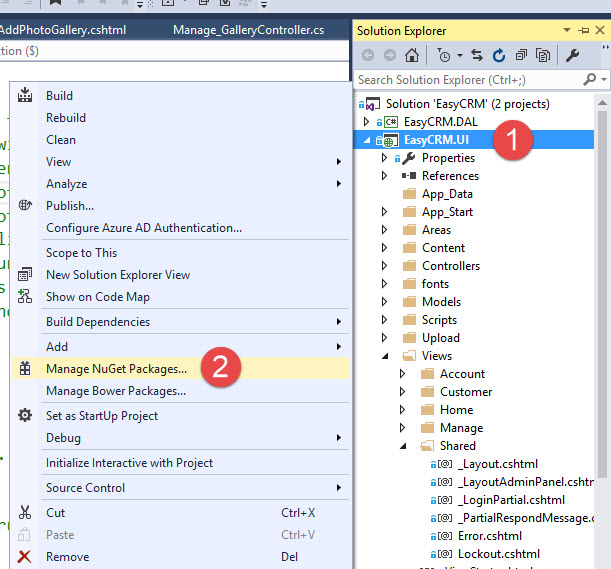Open search options dropdown arrow
The width and height of the screenshot is (611, 569).
(x=604, y=80)
